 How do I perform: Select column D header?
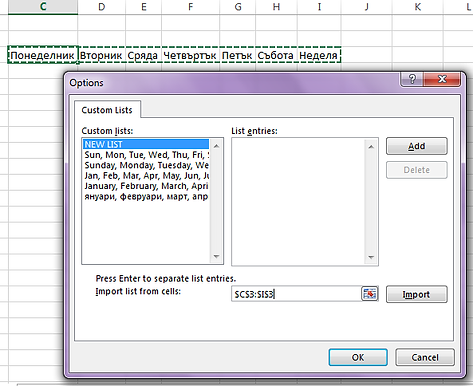102,7
